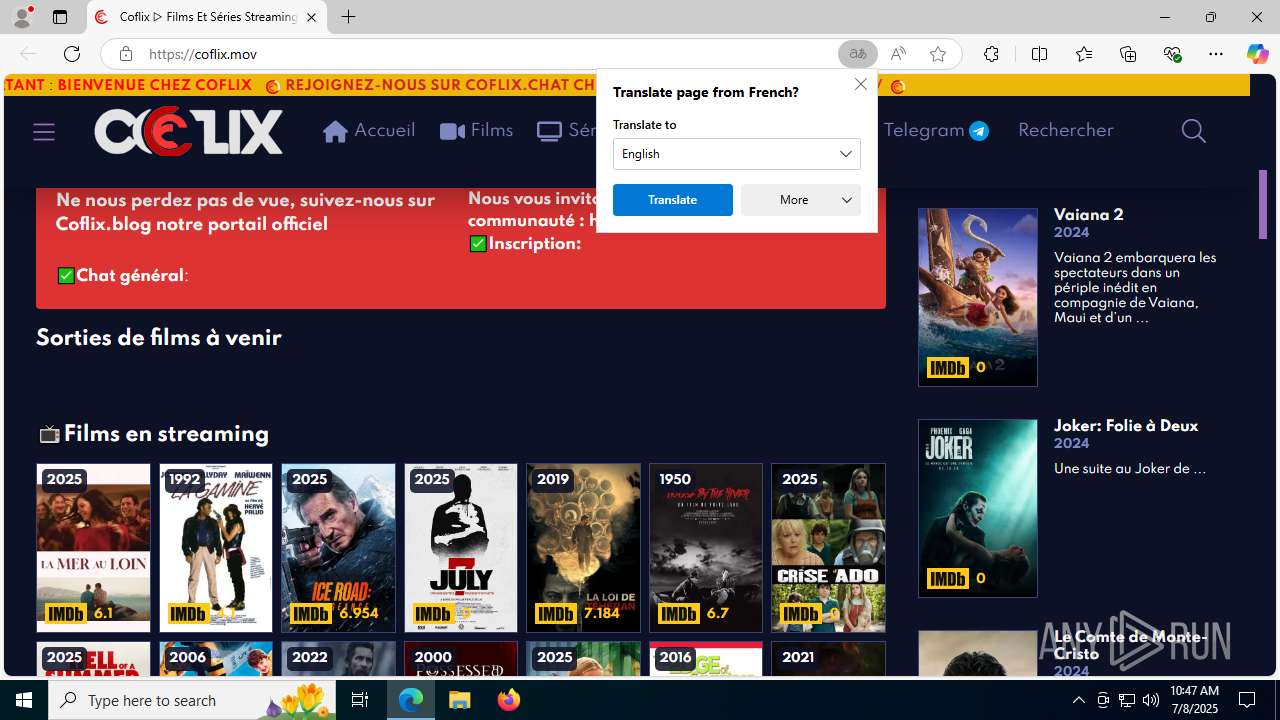Open the July 2025 movie poster
Viewport: 1280px width, 720px height.
pyautogui.click(x=461, y=548)
